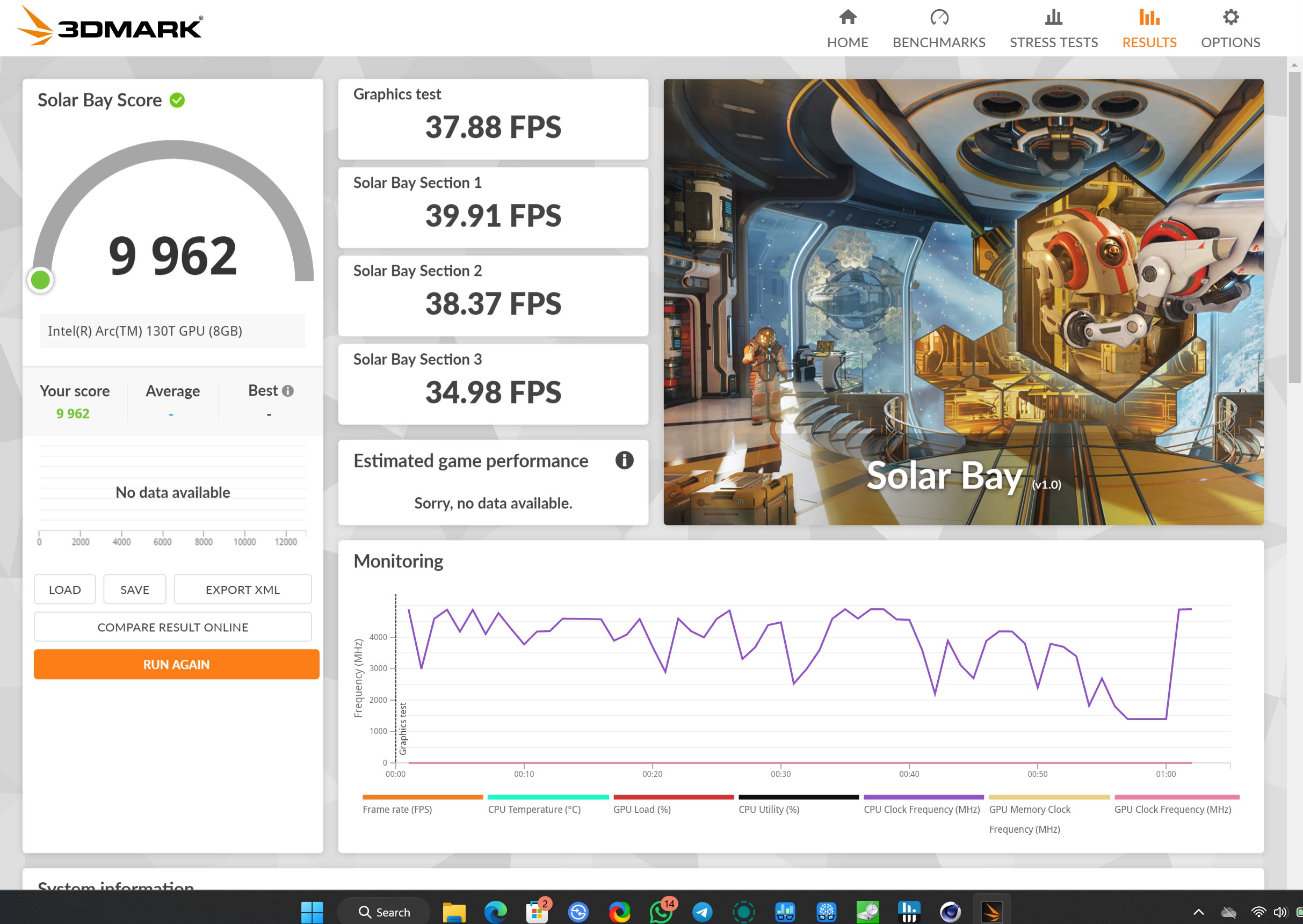Open Microsoft Edge from taskbar
The height and width of the screenshot is (924, 1303).
495,912
